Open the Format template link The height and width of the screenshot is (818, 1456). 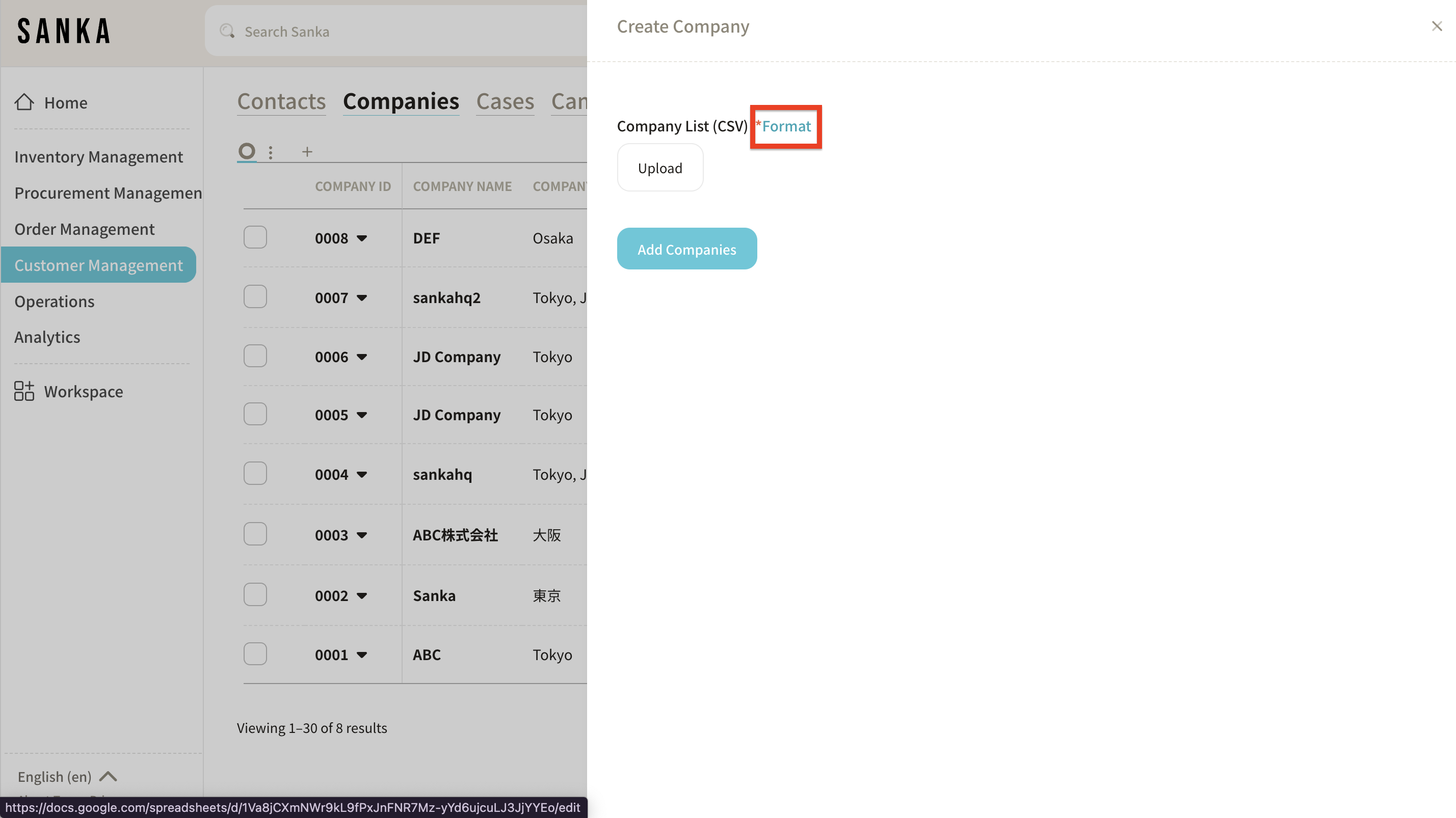tap(786, 126)
